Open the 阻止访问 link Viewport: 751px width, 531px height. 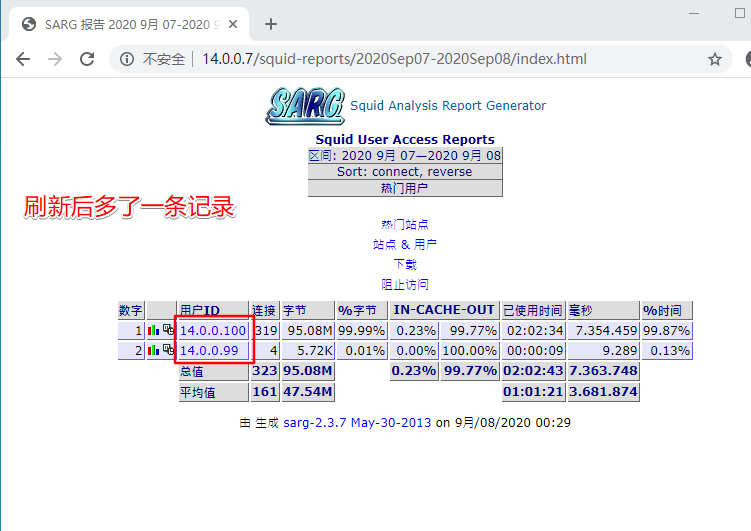click(405, 284)
